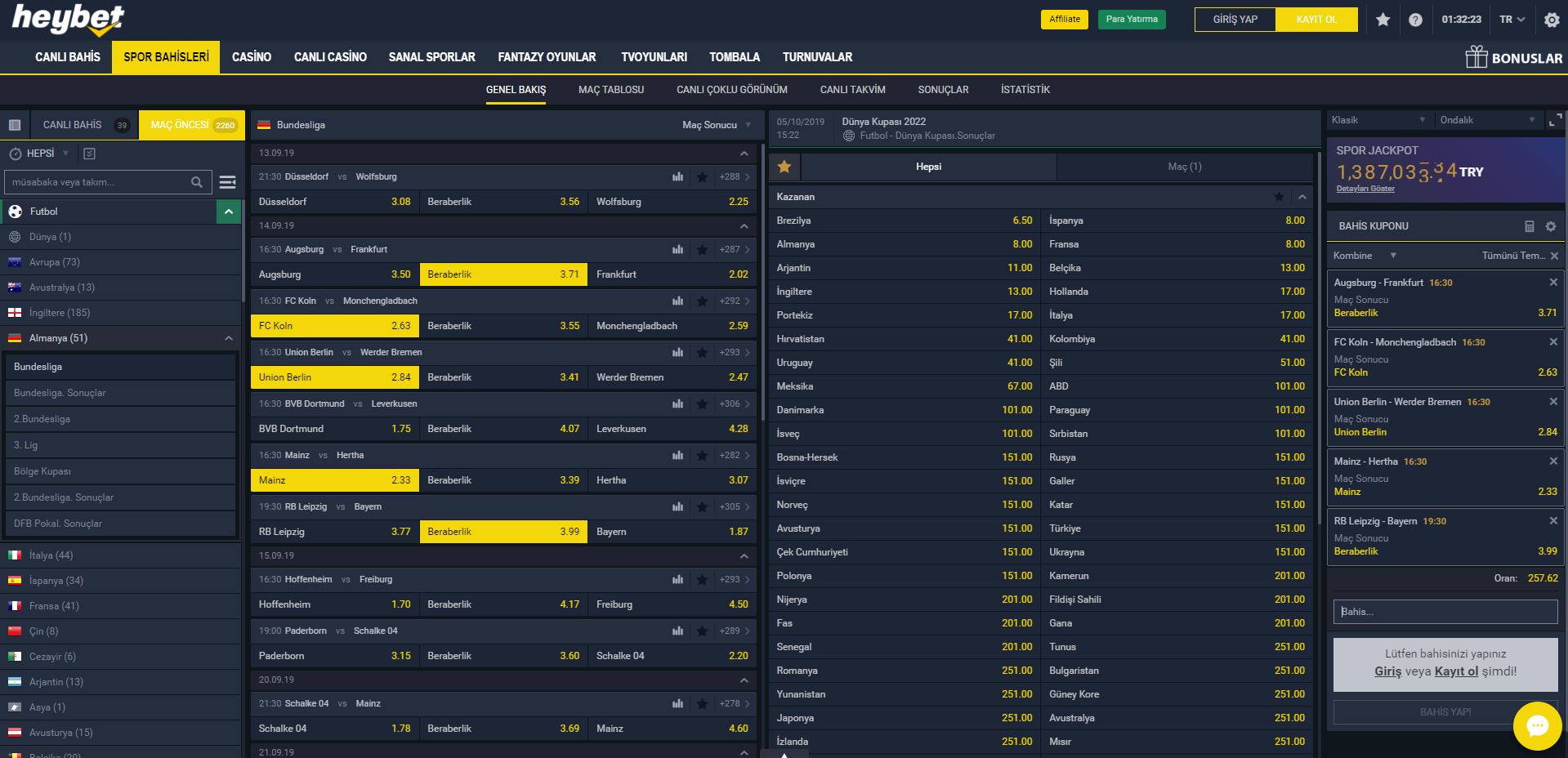This screenshot has width=1568, height=758.
Task: Open bet slip settings gear icon
Action: pyautogui.click(x=1551, y=226)
